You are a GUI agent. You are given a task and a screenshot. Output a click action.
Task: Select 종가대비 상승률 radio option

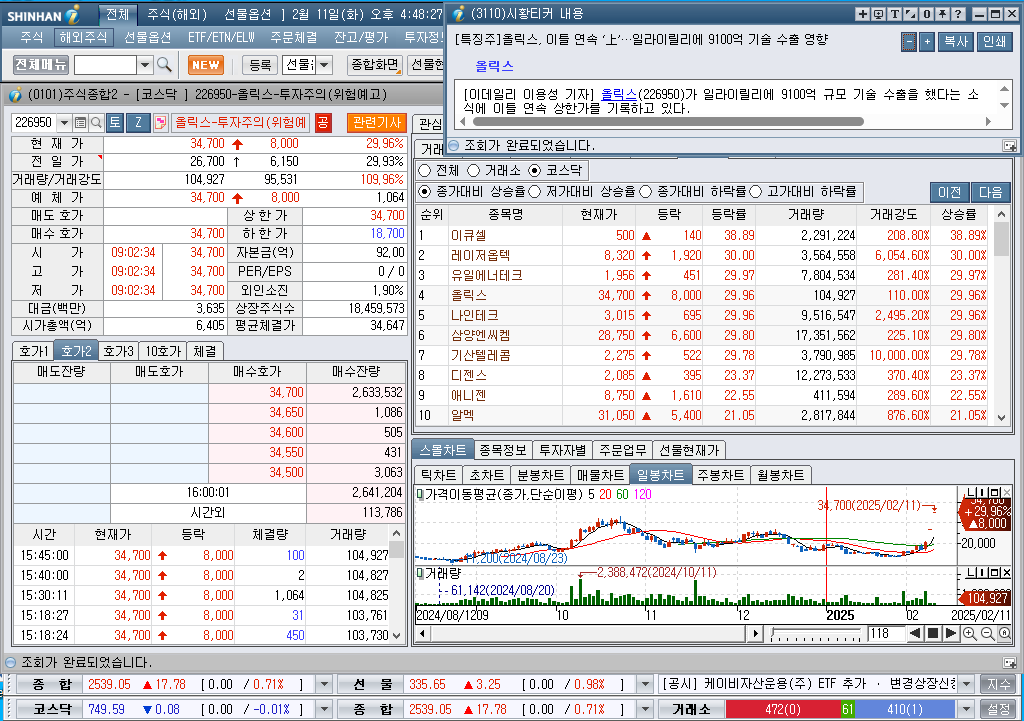(425, 191)
